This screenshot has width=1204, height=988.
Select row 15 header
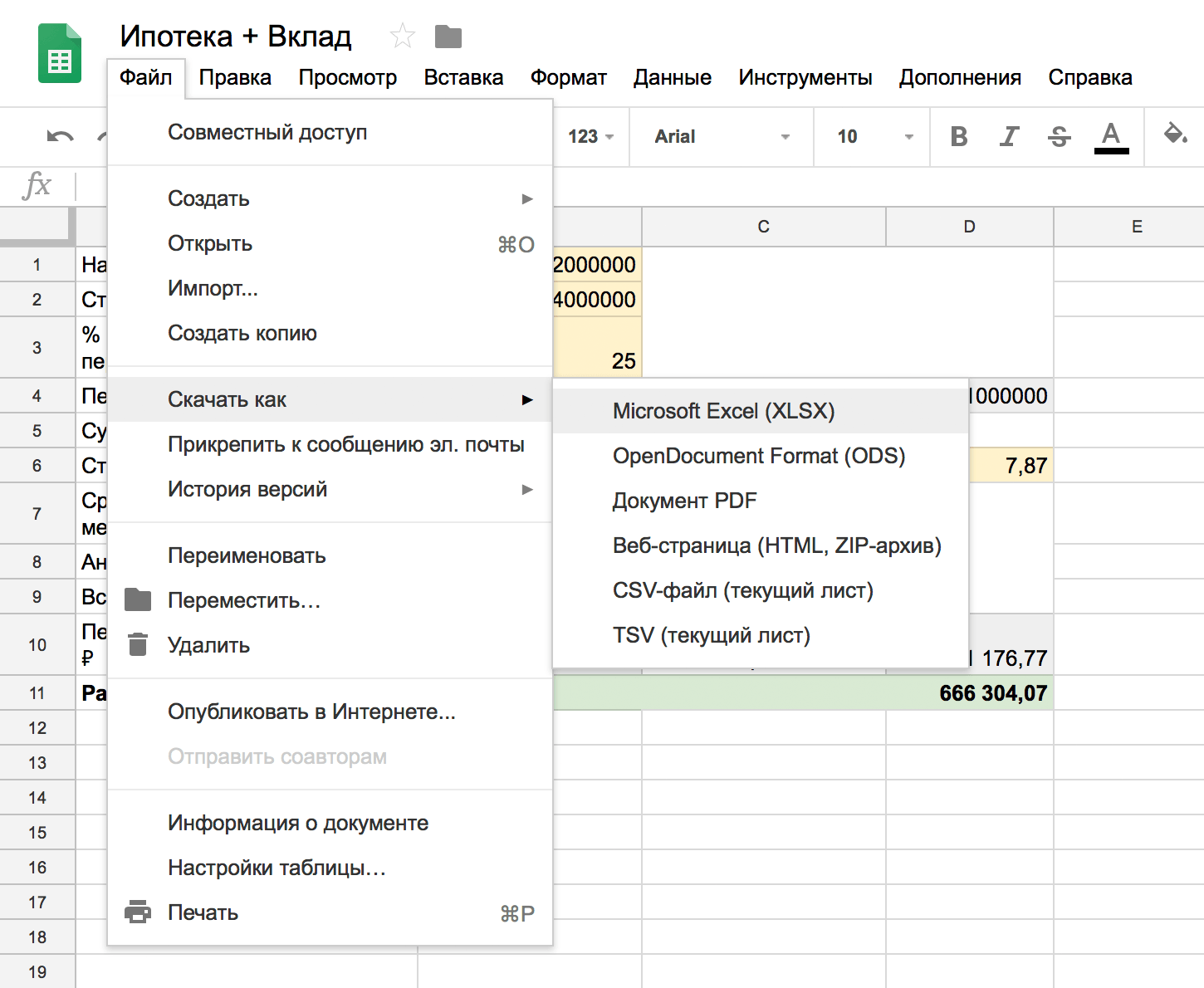(37, 832)
